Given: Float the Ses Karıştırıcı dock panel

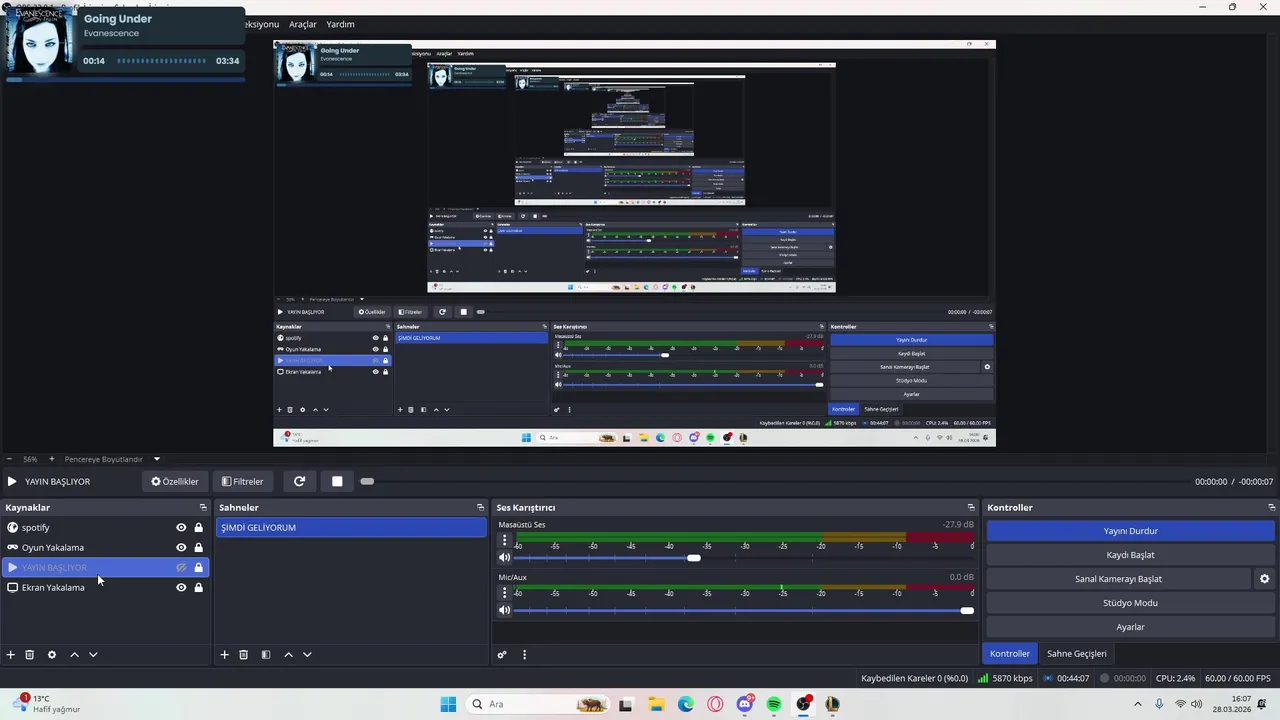Looking at the screenshot, I should point(971,508).
